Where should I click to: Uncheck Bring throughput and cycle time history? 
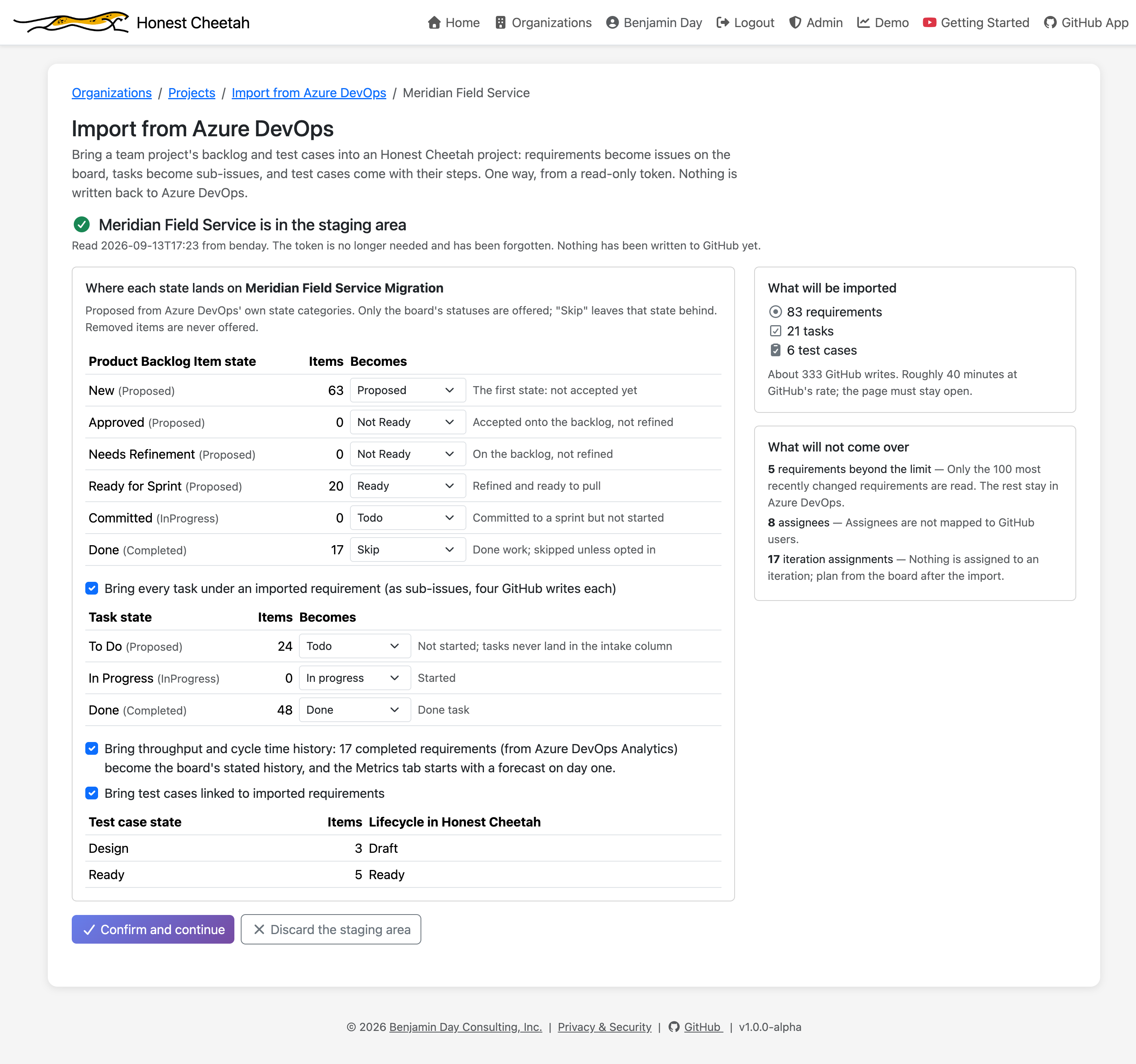click(91, 748)
